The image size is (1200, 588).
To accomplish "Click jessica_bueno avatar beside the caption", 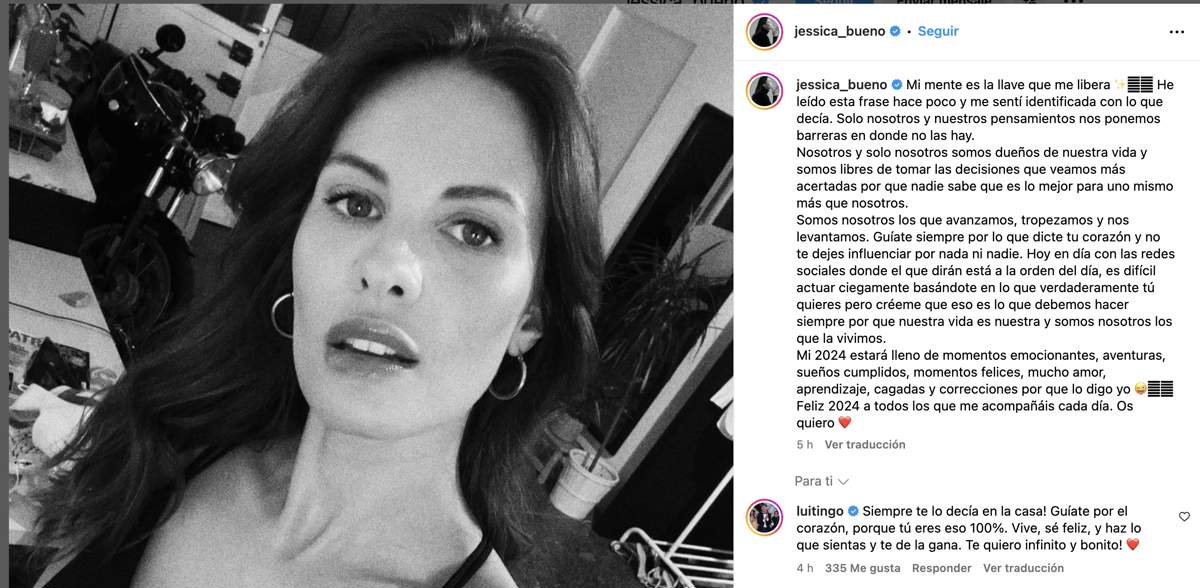I will click(x=763, y=90).
